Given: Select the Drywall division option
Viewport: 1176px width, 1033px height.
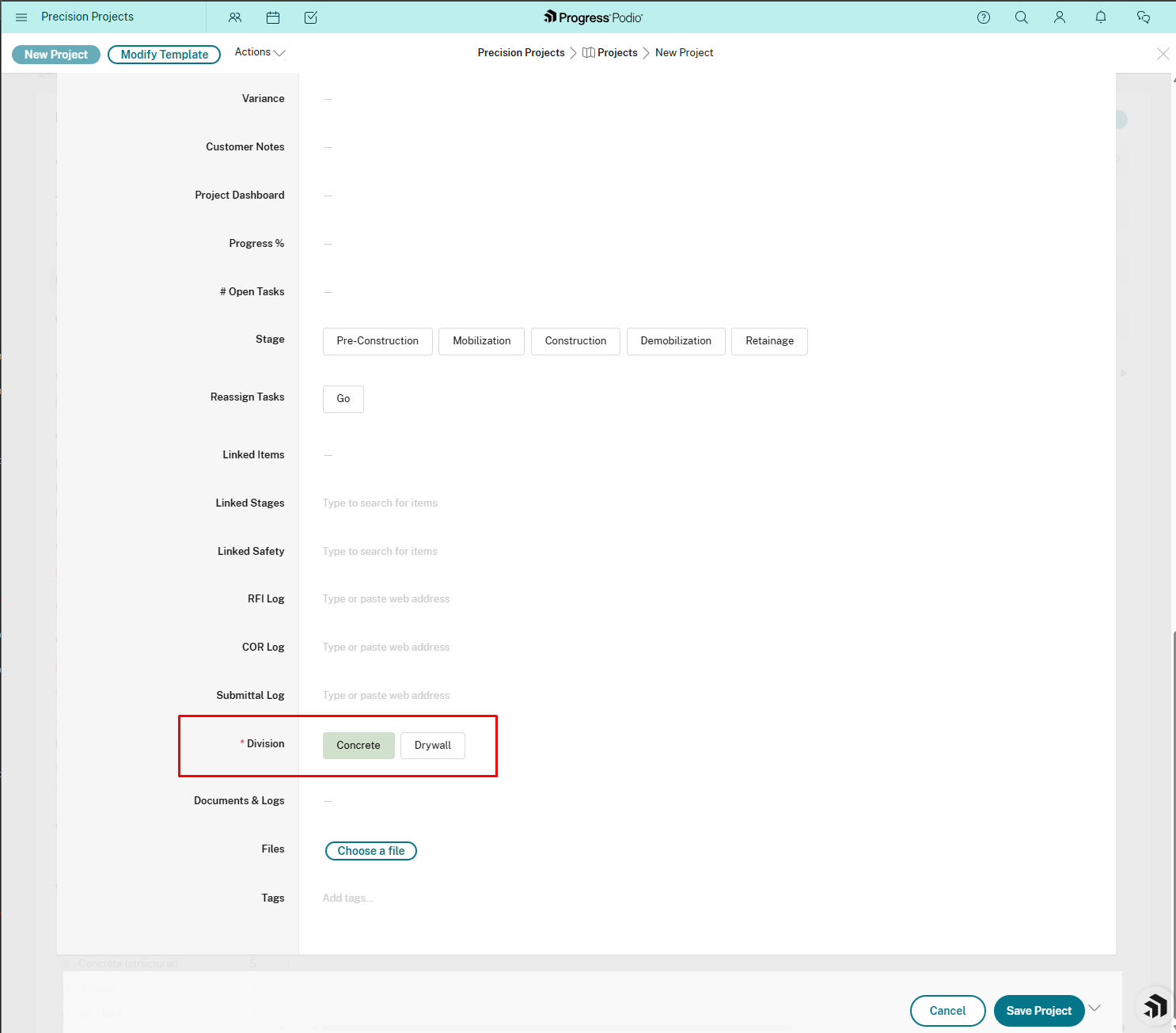Looking at the screenshot, I should pyautogui.click(x=432, y=746).
